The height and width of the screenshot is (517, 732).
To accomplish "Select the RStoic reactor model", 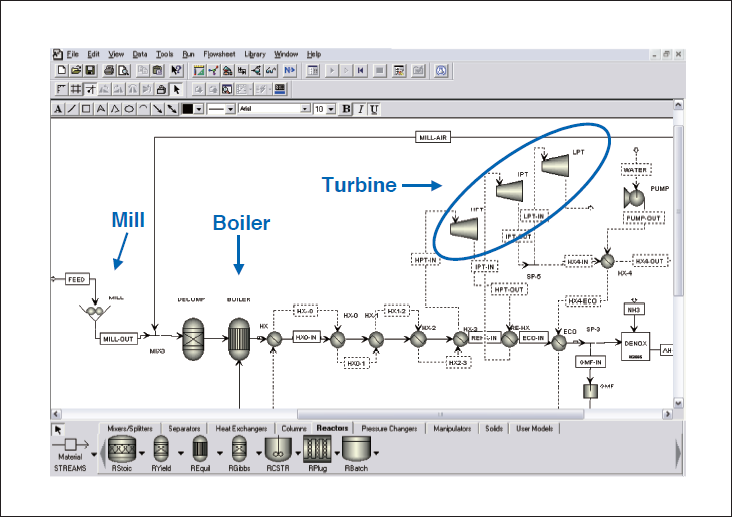I will coord(121,447).
